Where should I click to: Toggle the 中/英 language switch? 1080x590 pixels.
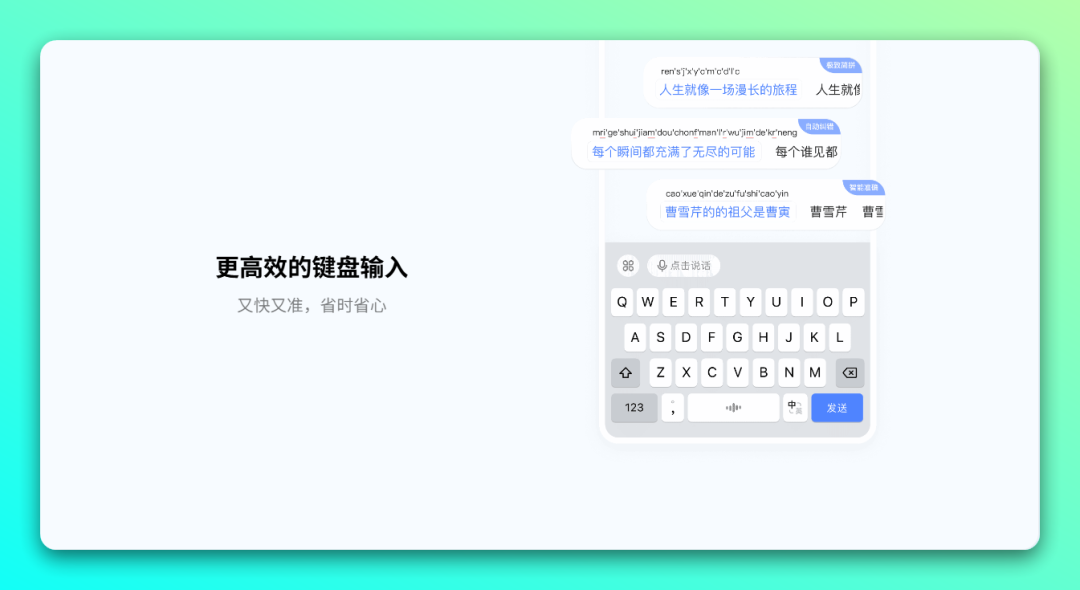[795, 407]
